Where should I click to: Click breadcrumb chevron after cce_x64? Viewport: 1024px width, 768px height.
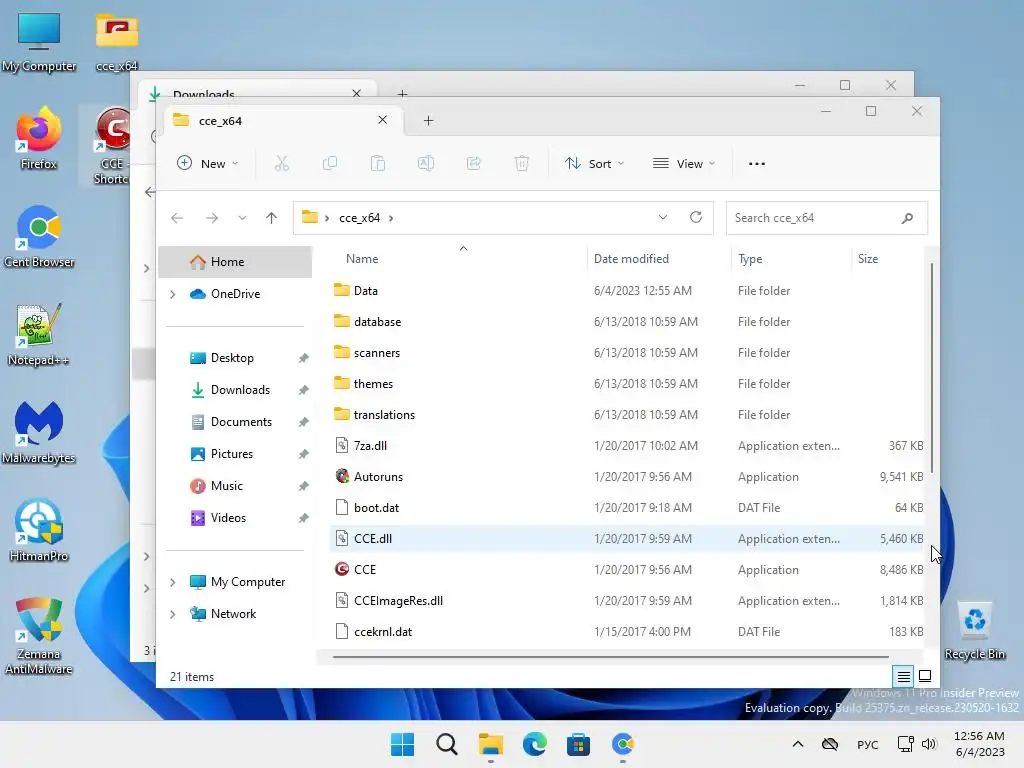pos(391,218)
